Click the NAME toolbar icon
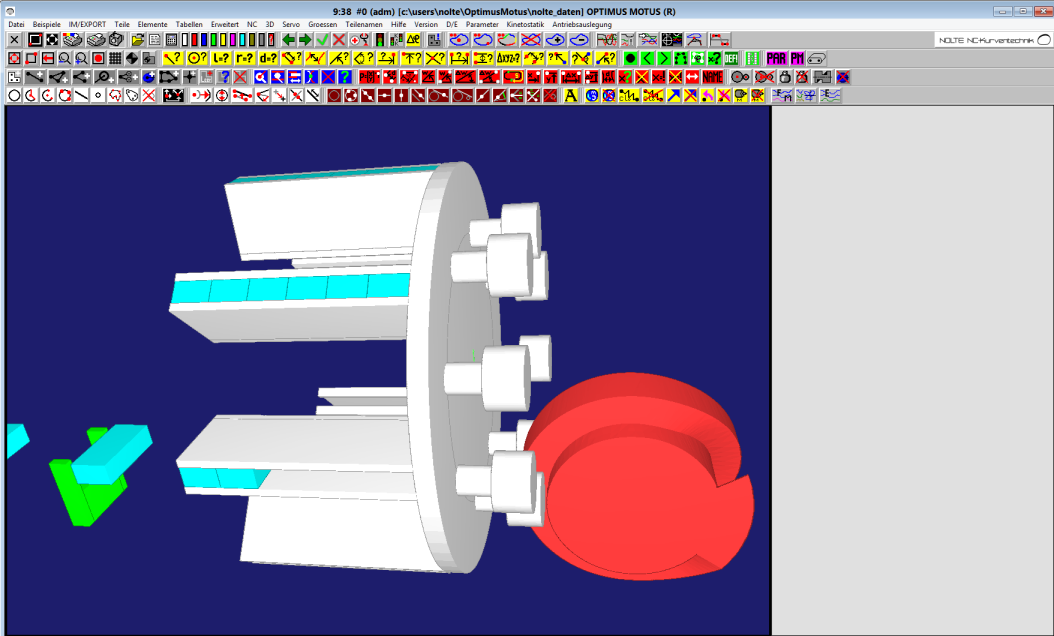The image size is (1054, 636). pyautogui.click(x=712, y=77)
